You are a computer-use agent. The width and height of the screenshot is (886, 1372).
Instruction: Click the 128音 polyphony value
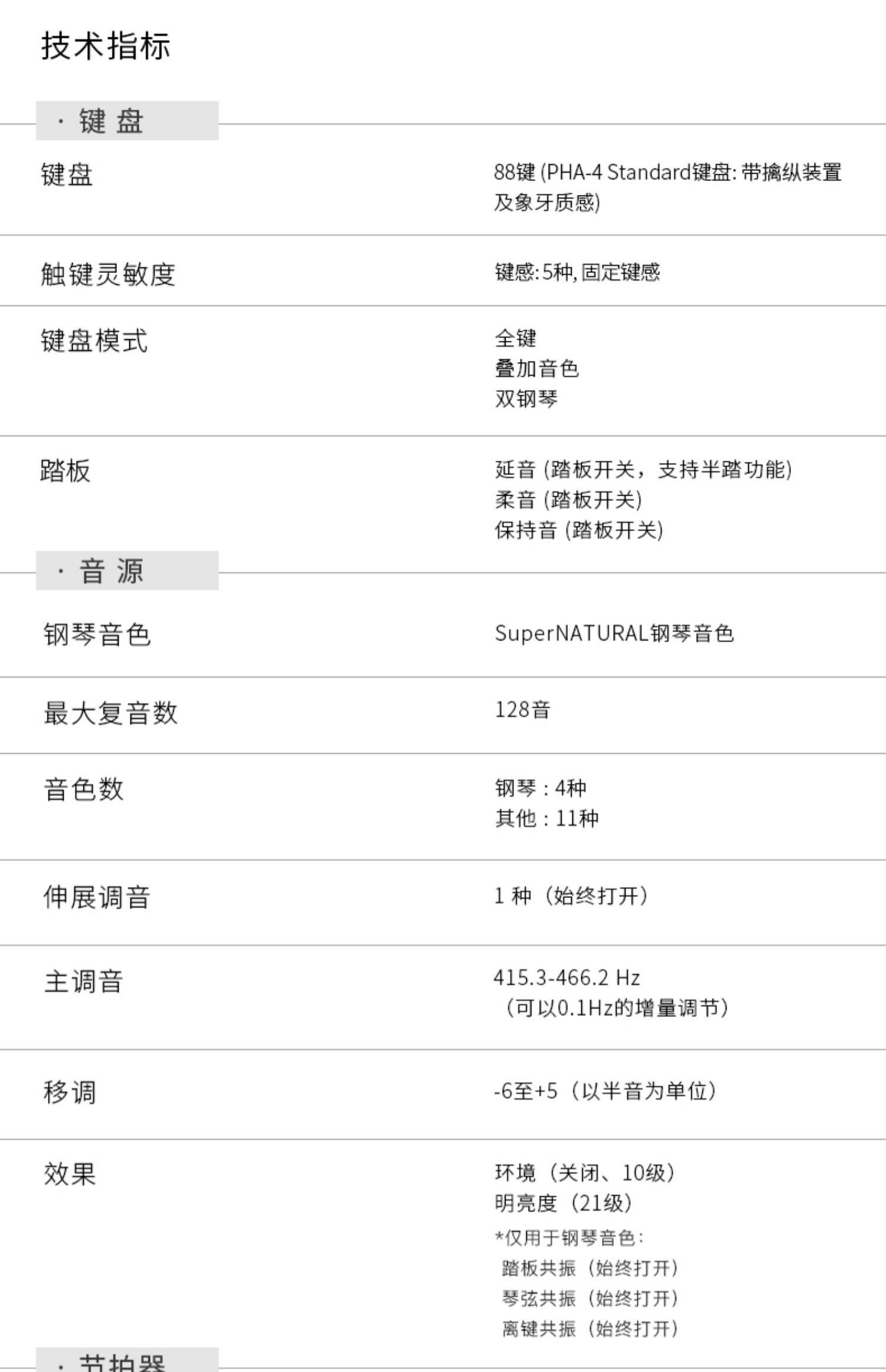(x=522, y=710)
